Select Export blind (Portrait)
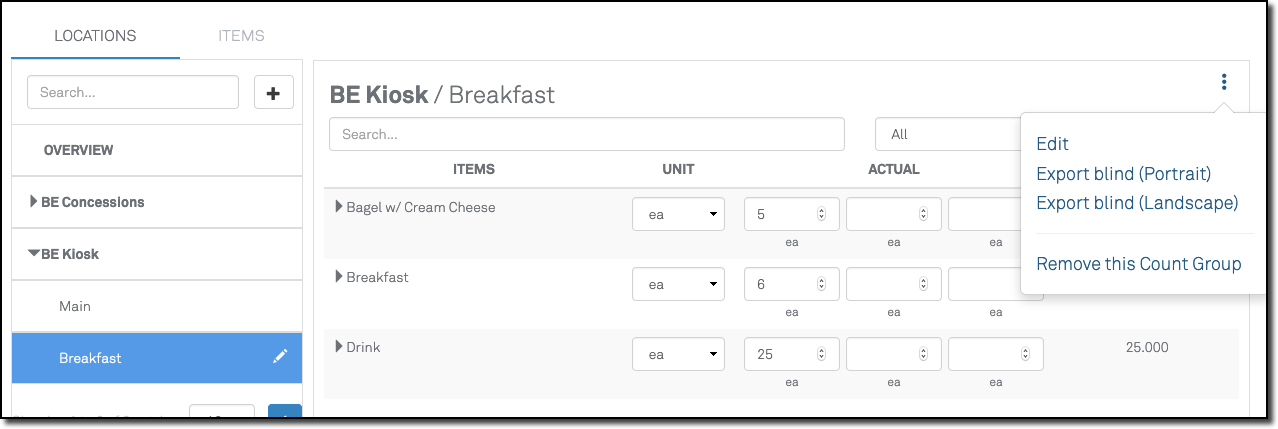 coord(1123,174)
